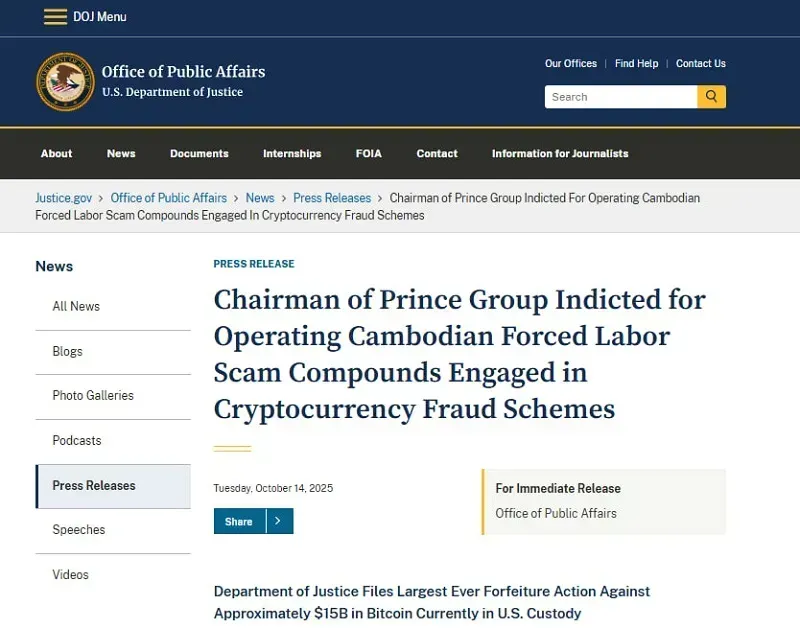
Task: Click Press Releases breadcrumb link
Action: coord(332,198)
